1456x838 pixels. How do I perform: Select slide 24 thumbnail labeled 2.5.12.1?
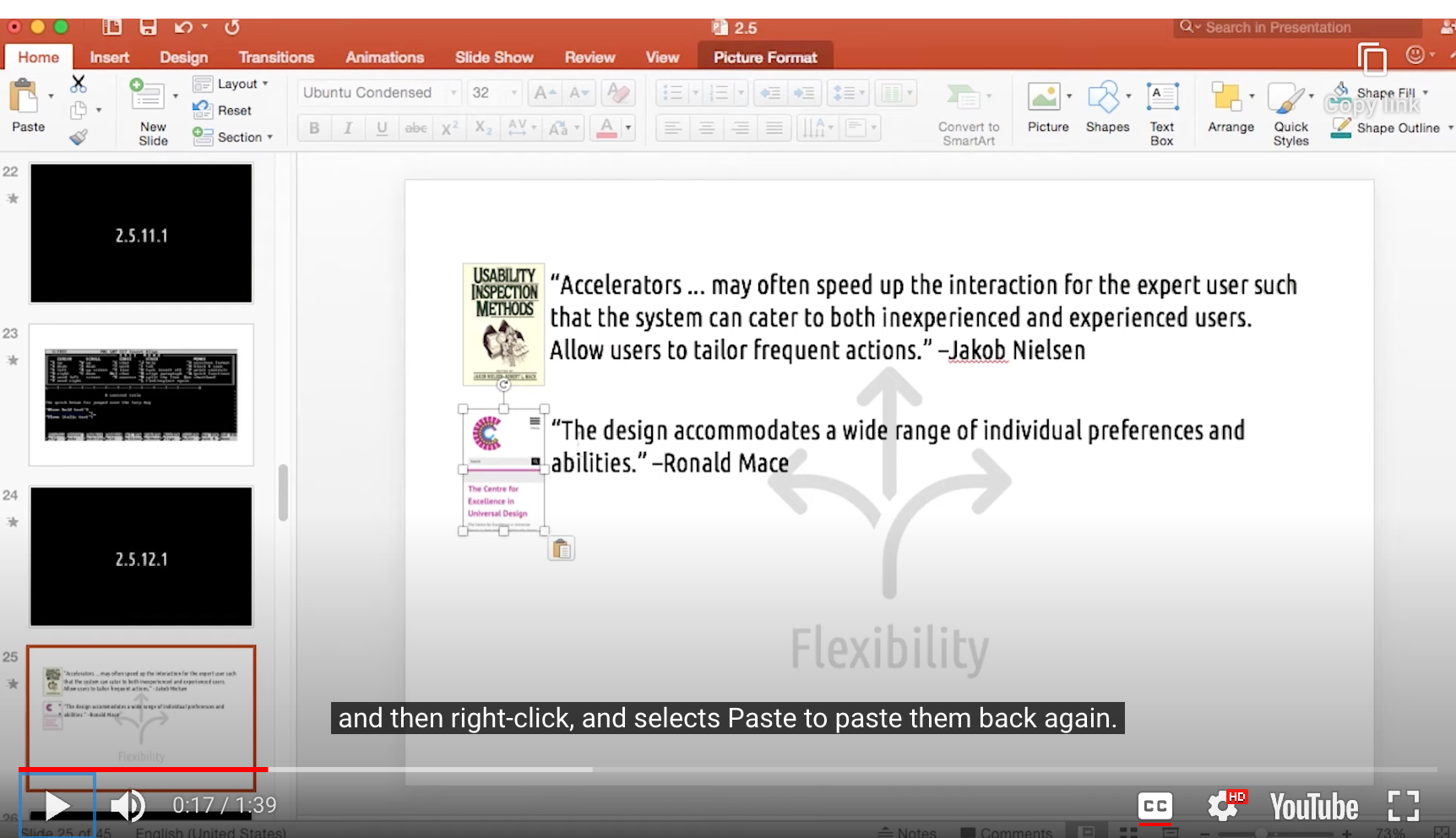[x=141, y=557]
